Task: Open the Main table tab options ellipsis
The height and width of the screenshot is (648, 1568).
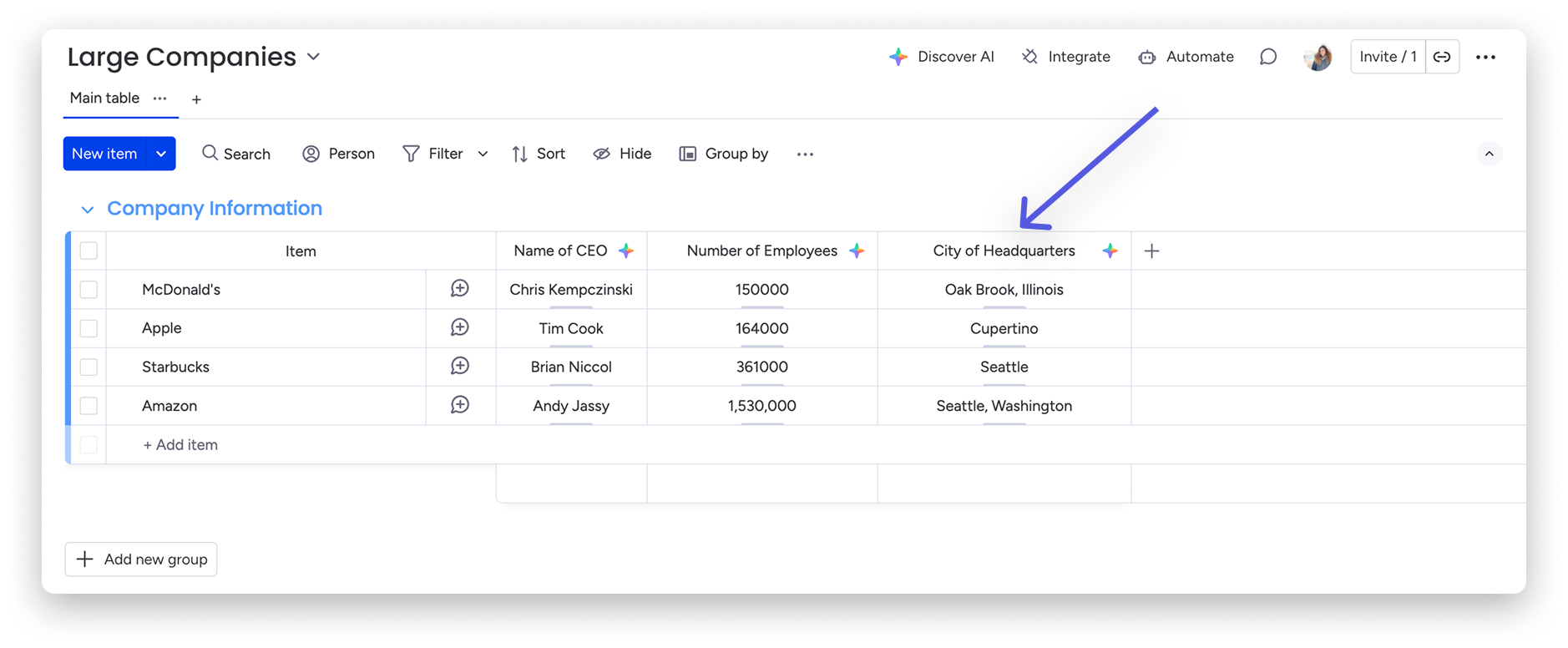Action: 159,98
